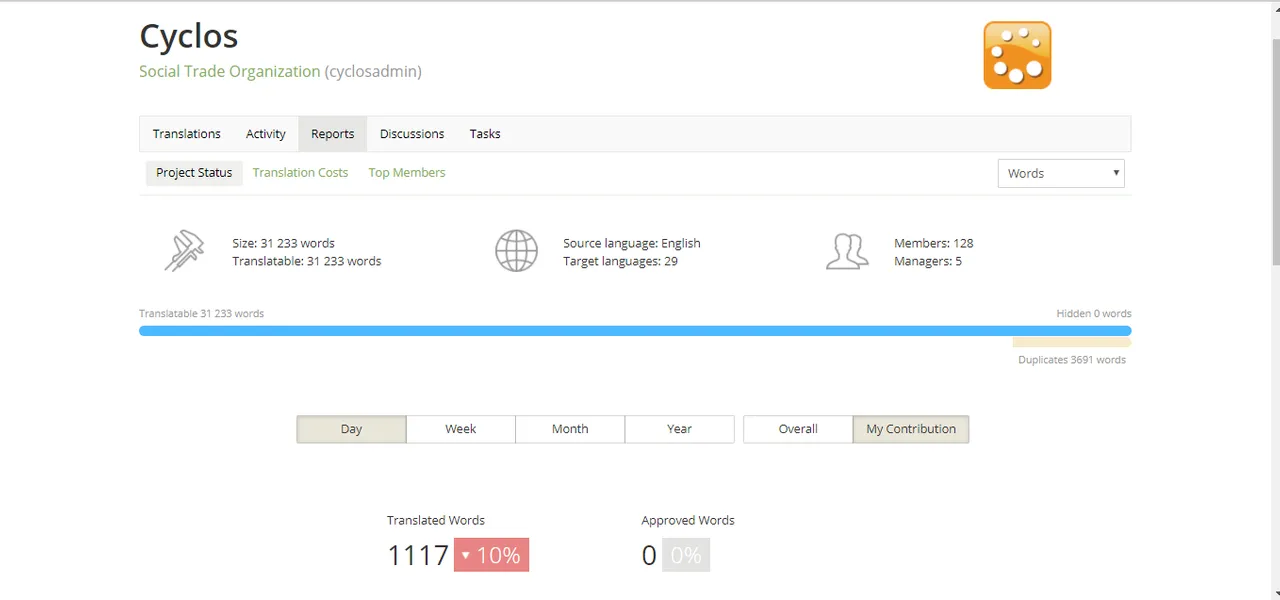Select the Day period toggle
This screenshot has height=600, width=1280.
coord(351,429)
